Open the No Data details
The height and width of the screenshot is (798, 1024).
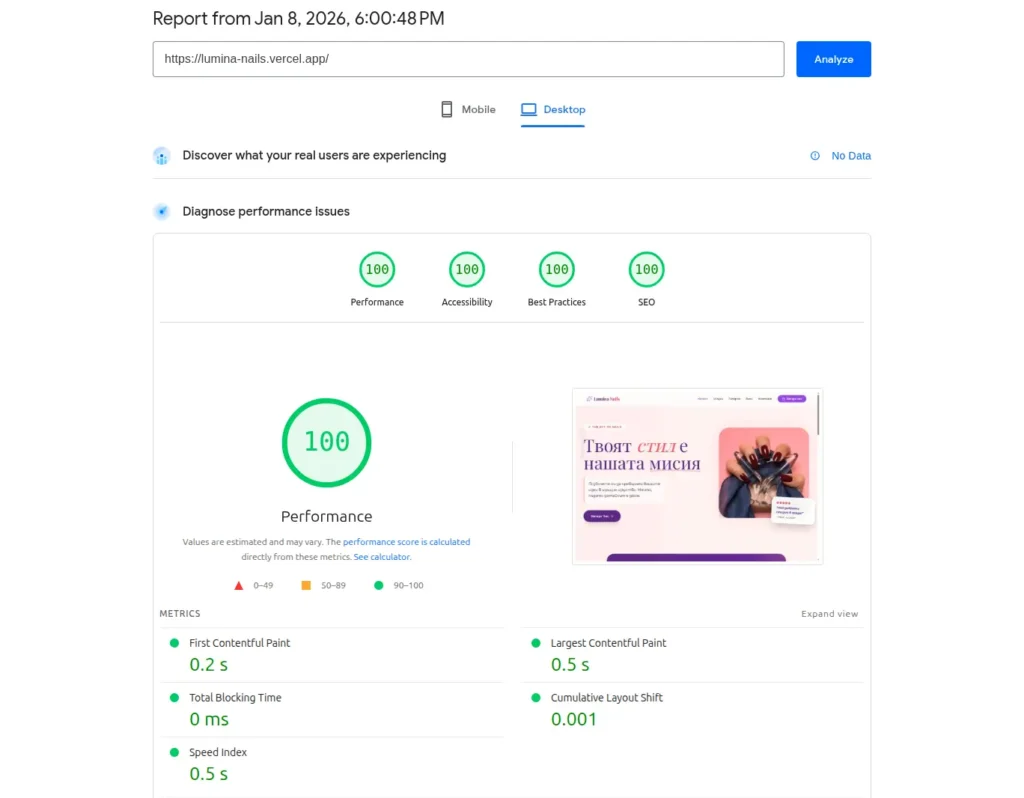(x=849, y=155)
